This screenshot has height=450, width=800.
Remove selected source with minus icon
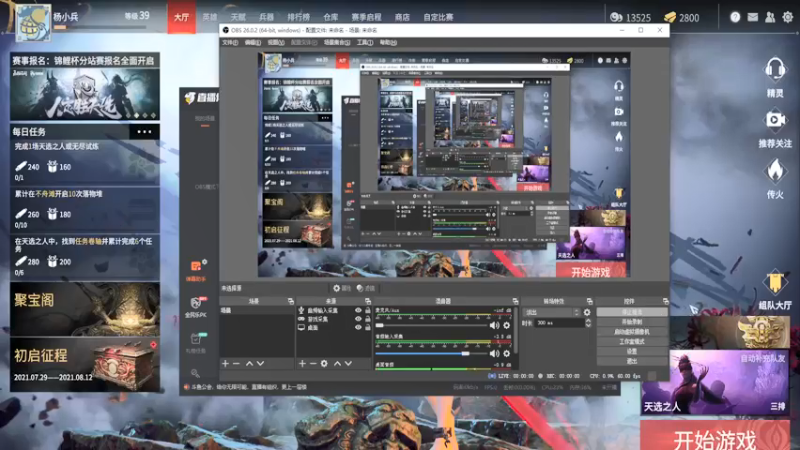coord(313,363)
